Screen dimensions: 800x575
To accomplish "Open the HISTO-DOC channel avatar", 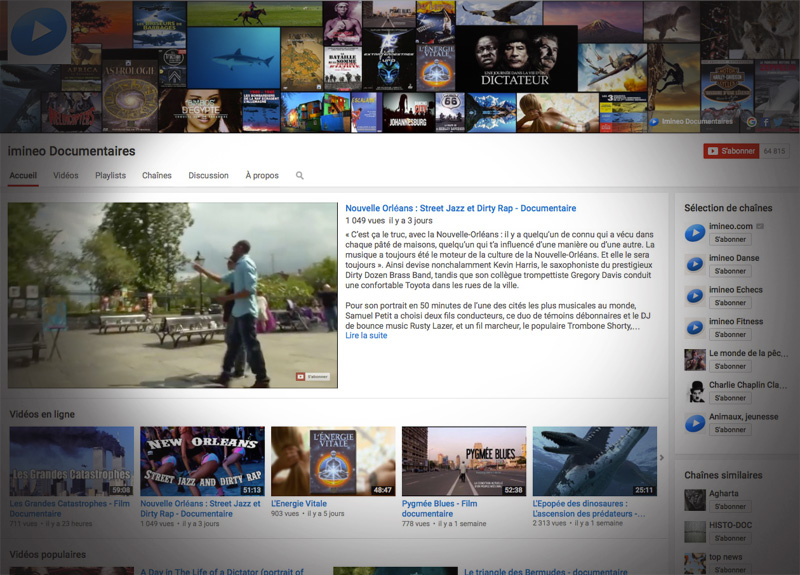I will 694,532.
